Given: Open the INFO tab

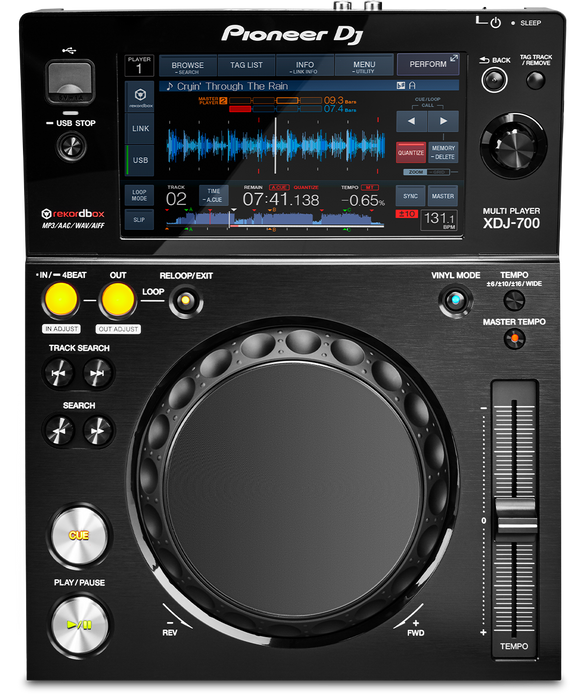Looking at the screenshot, I should [x=305, y=66].
